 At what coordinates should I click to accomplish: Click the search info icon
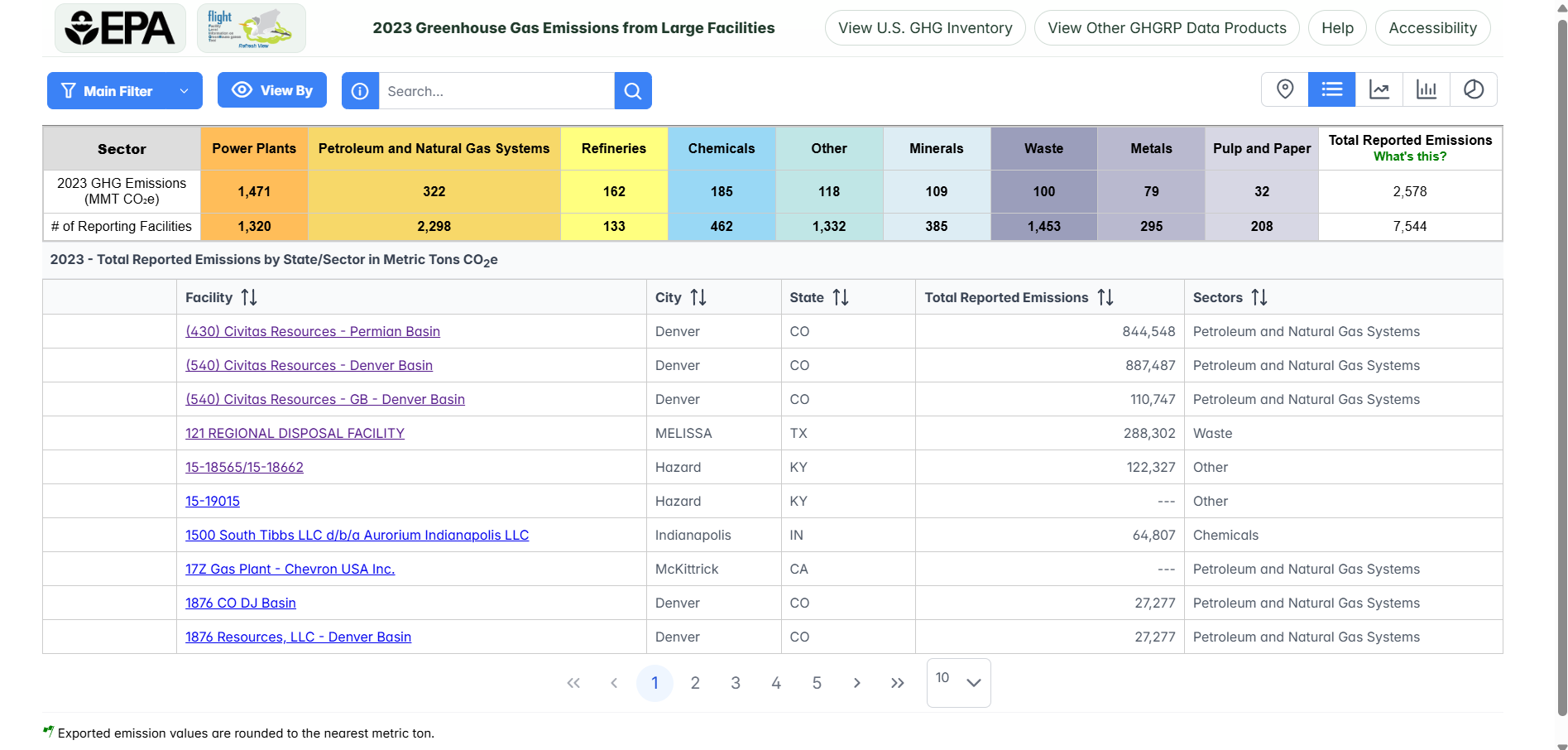(360, 91)
